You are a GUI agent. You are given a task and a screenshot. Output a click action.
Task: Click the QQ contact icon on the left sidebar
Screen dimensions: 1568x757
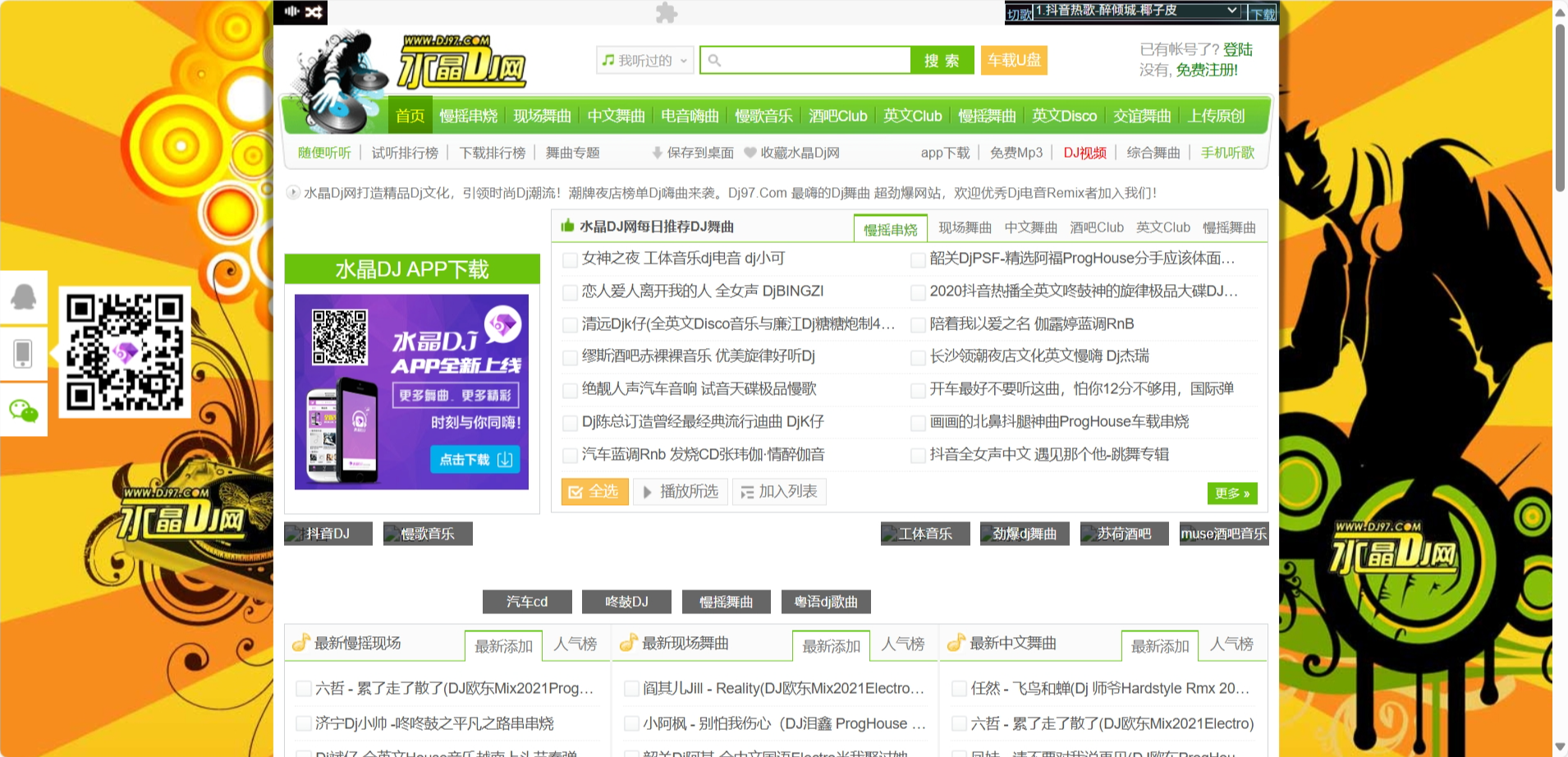point(23,297)
